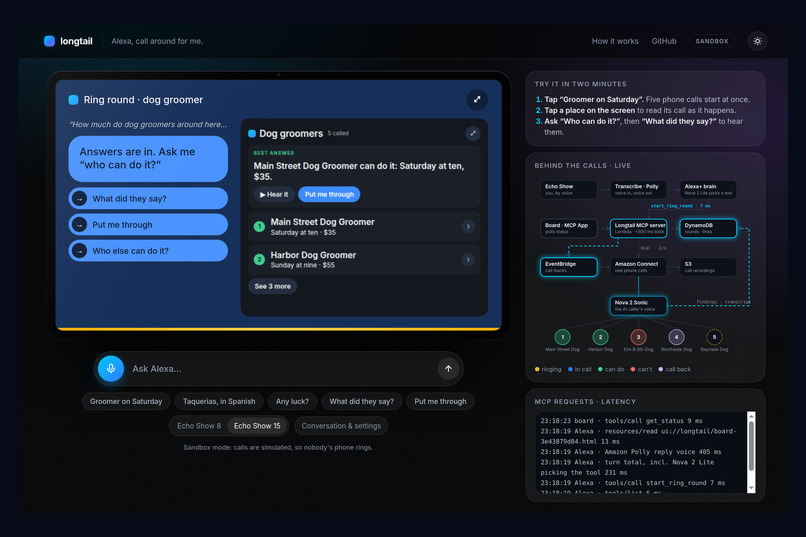Viewport: 806px width, 537px height.
Task: Click What did they say? chip below input
Action: tap(361, 401)
